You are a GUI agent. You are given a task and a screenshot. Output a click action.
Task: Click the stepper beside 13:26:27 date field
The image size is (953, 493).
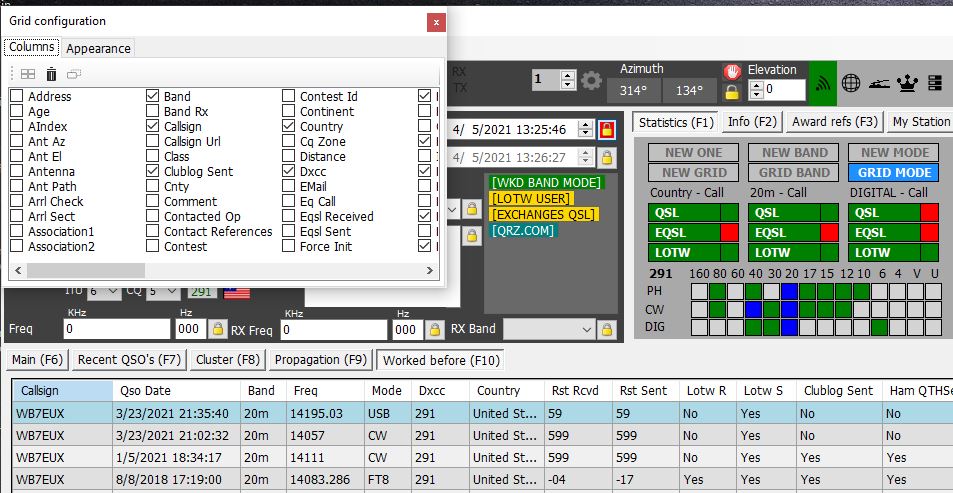[586, 158]
